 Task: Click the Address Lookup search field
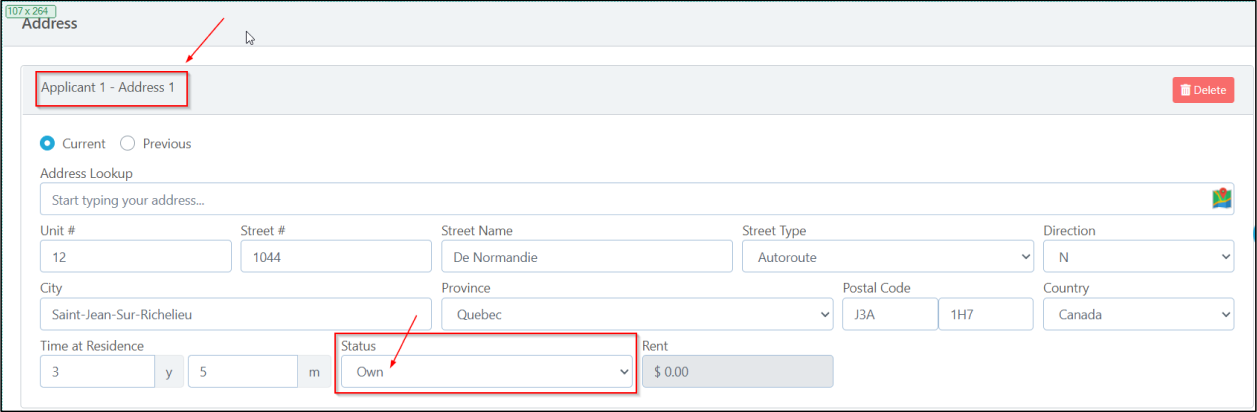coord(620,199)
